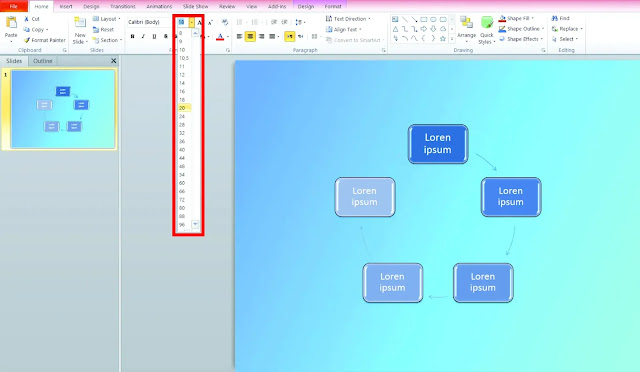Justify the paragraph text
Viewport: 640px width, 372px height.
tap(272, 36)
